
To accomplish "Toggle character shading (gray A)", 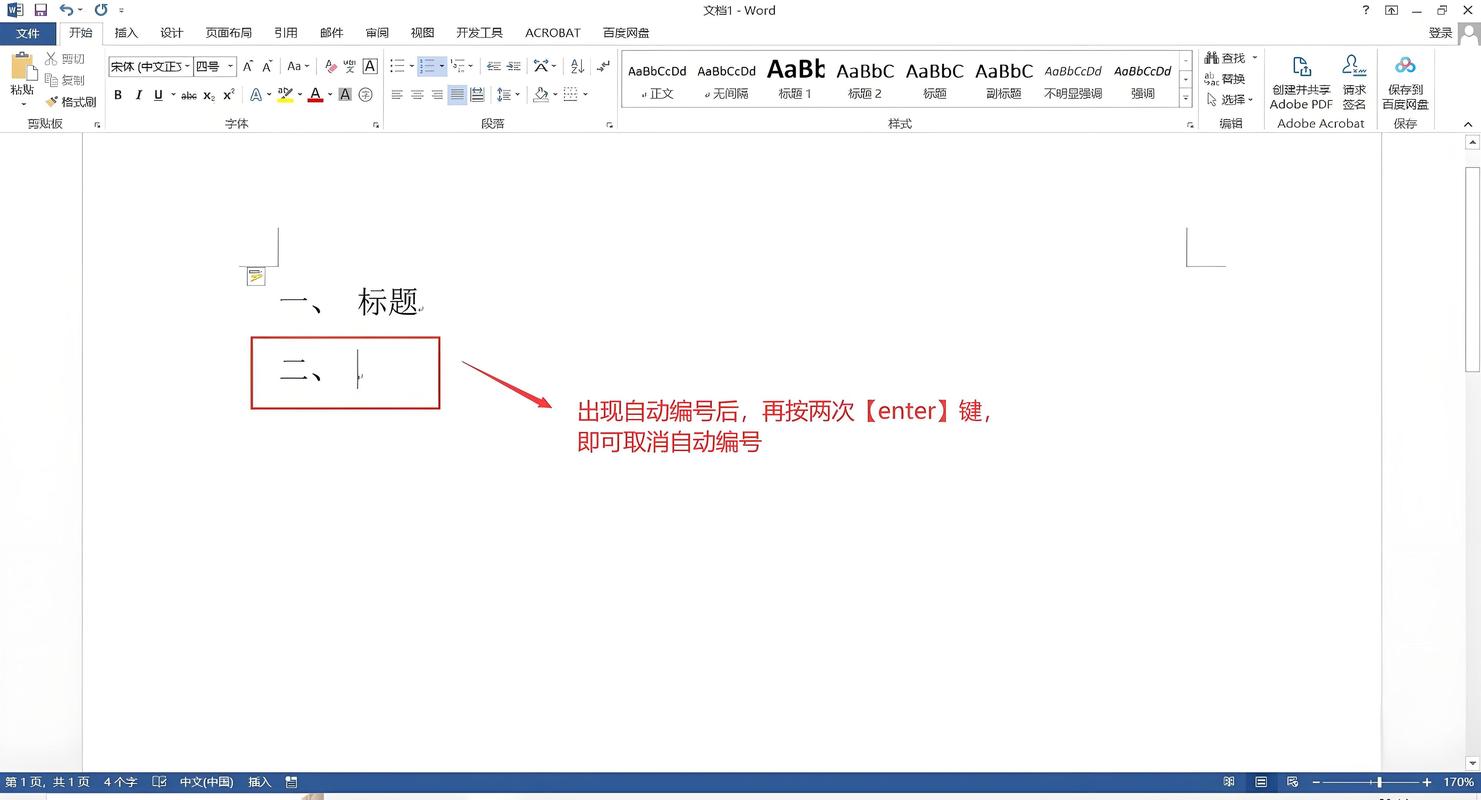I will (345, 95).
